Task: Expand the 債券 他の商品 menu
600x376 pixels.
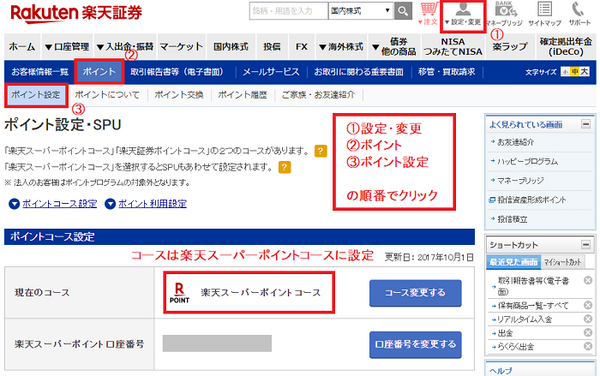Action: pos(394,47)
